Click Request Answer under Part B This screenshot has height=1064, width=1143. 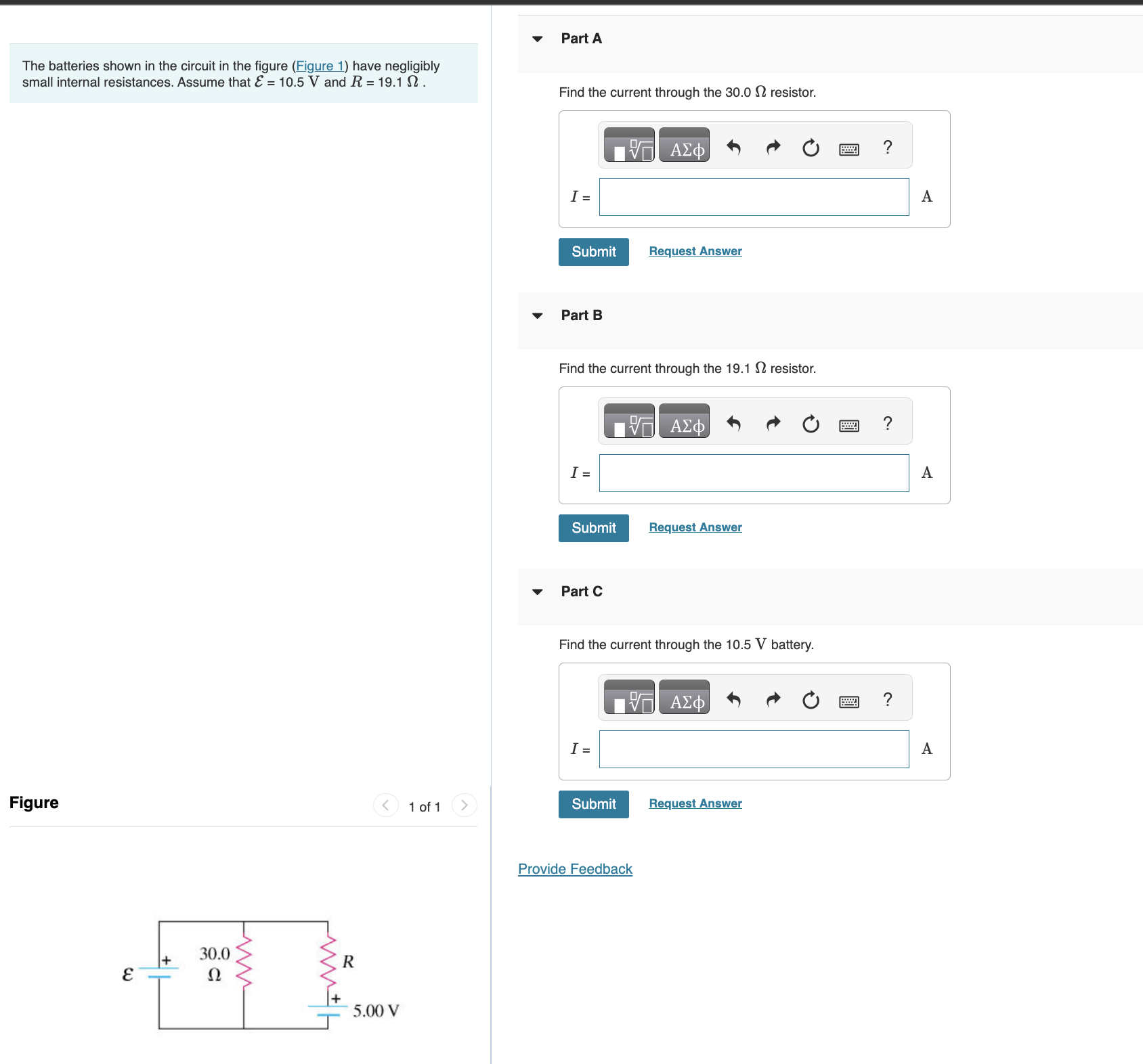click(694, 527)
